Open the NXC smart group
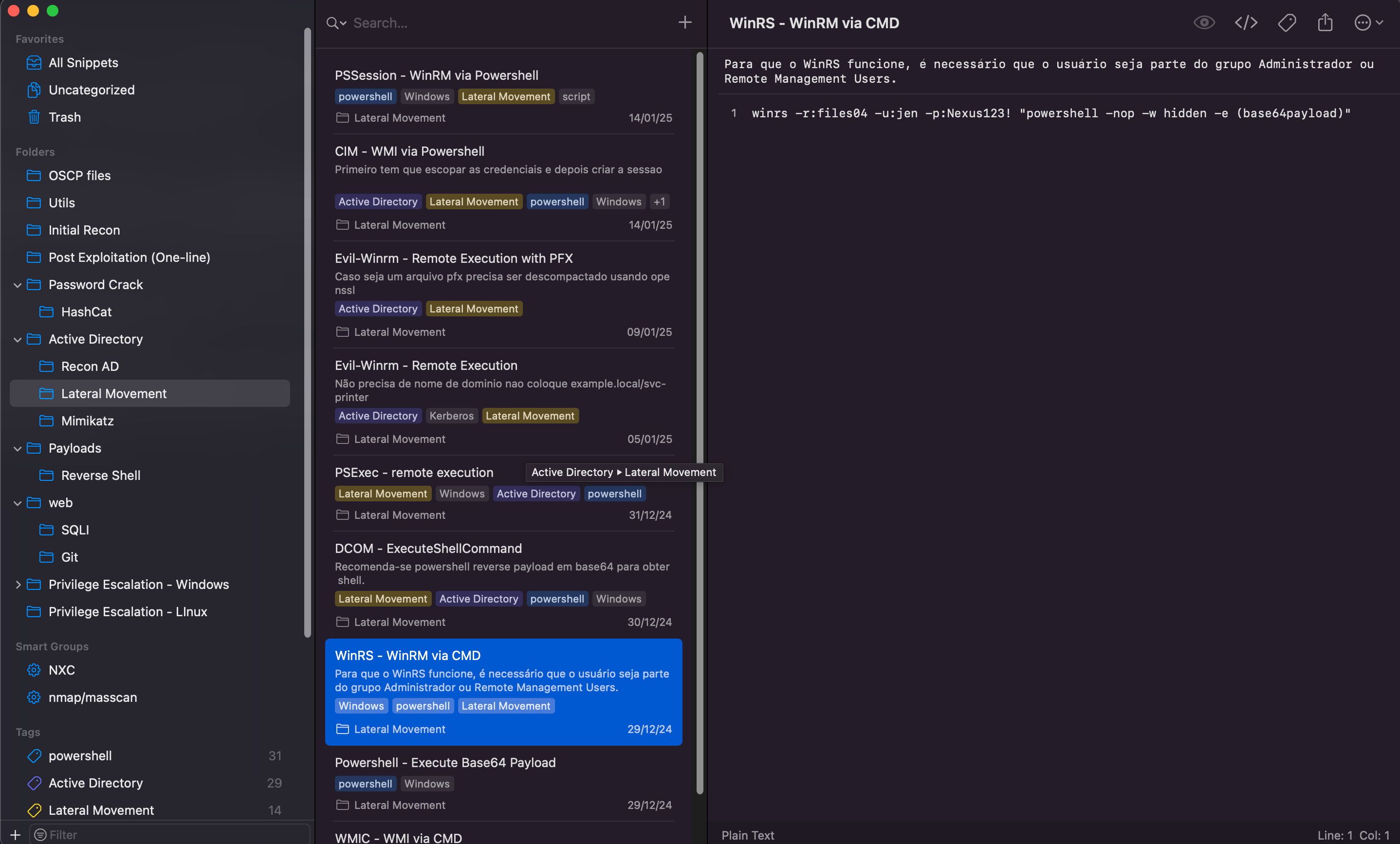1400x844 pixels. click(x=61, y=670)
